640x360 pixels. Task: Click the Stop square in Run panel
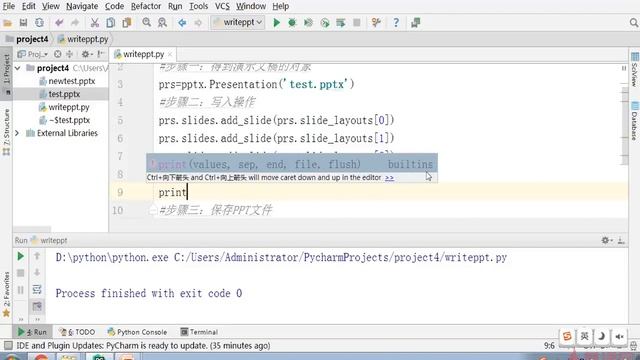pyautogui.click(x=20, y=273)
